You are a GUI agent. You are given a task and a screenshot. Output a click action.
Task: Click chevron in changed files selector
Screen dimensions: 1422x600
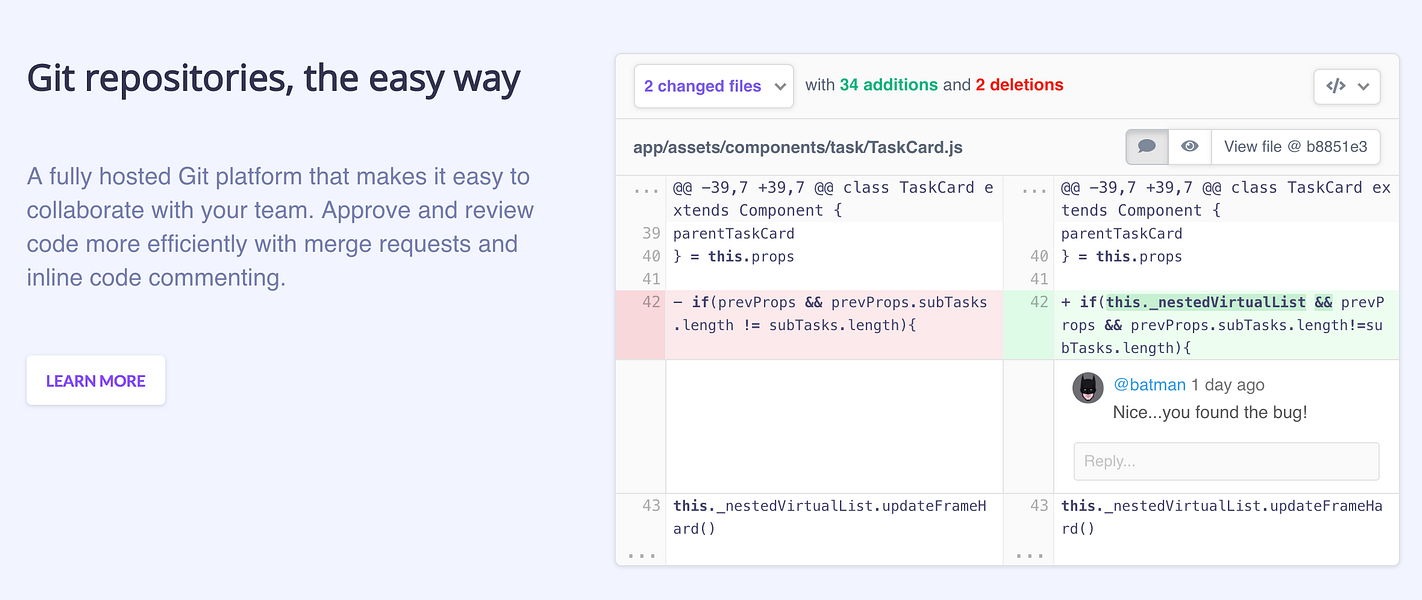(x=780, y=87)
